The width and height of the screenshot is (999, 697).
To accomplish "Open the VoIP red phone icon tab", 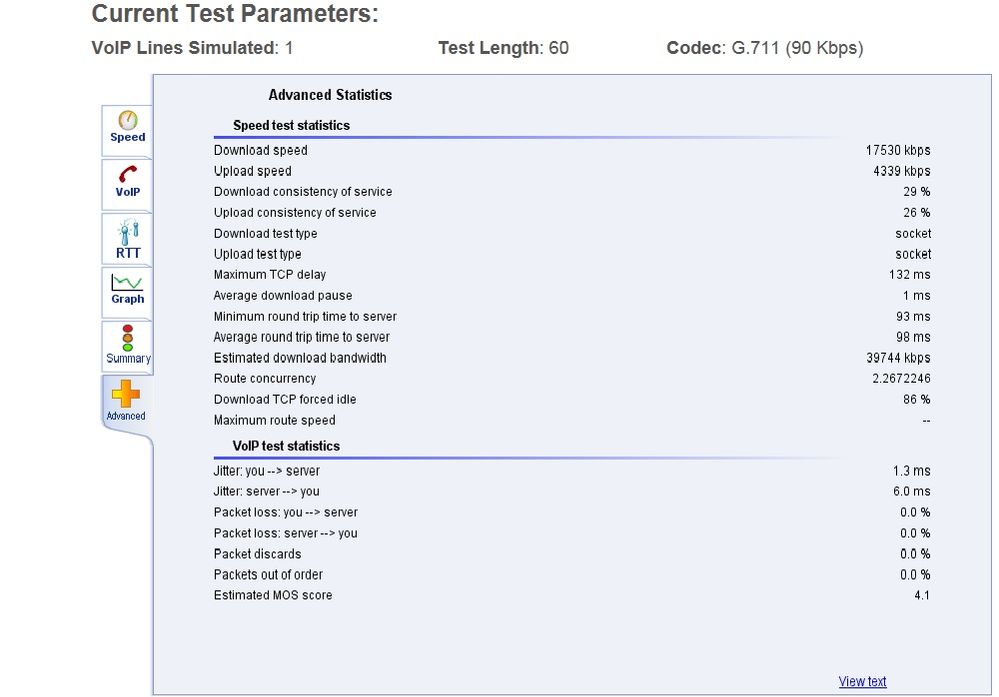I will tap(127, 183).
